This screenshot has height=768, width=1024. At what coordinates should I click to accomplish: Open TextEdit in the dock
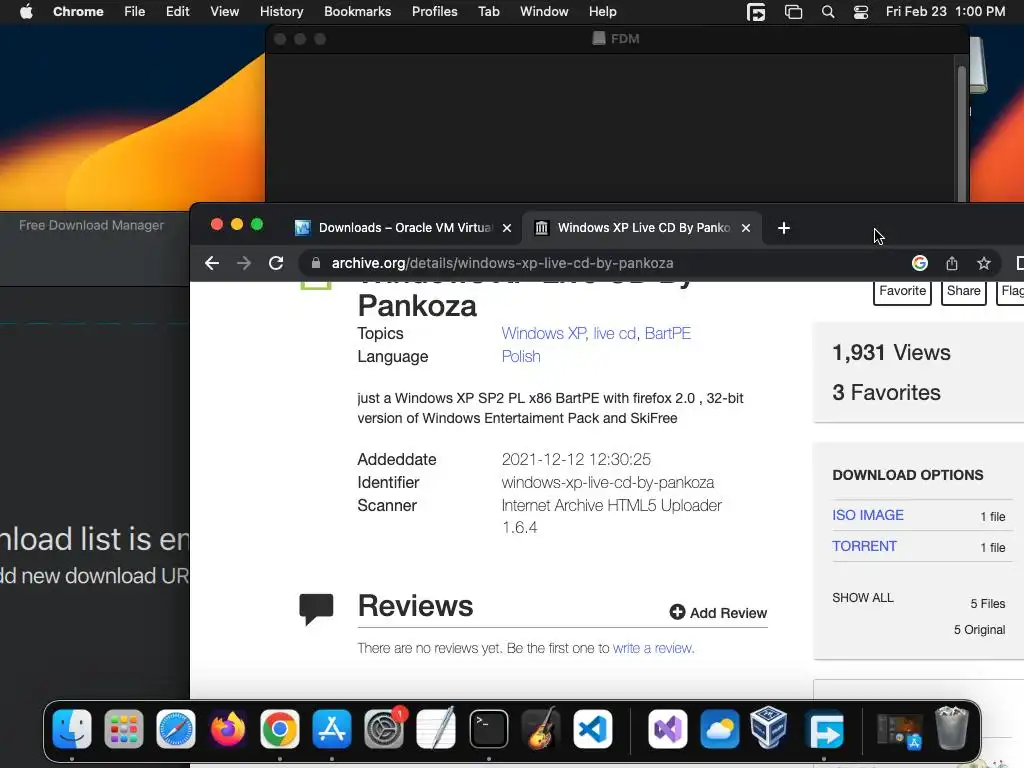[x=436, y=729]
